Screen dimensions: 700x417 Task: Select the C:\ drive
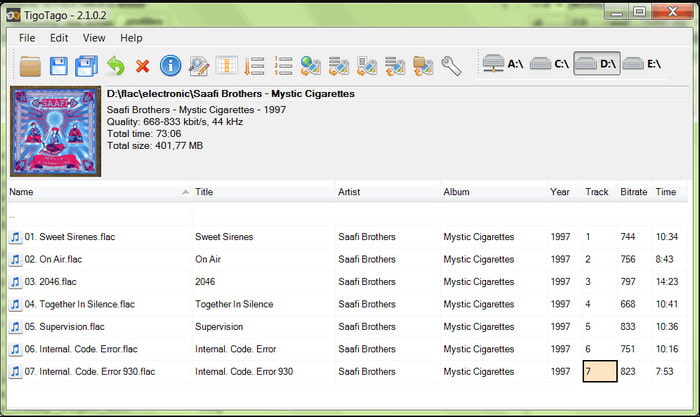tap(550, 64)
